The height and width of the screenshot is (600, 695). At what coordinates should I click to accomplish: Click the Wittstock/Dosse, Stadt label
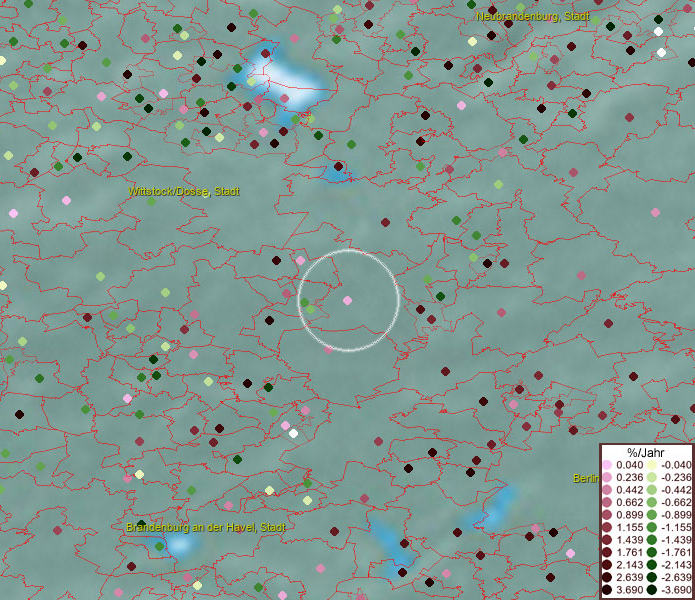[x=184, y=191]
